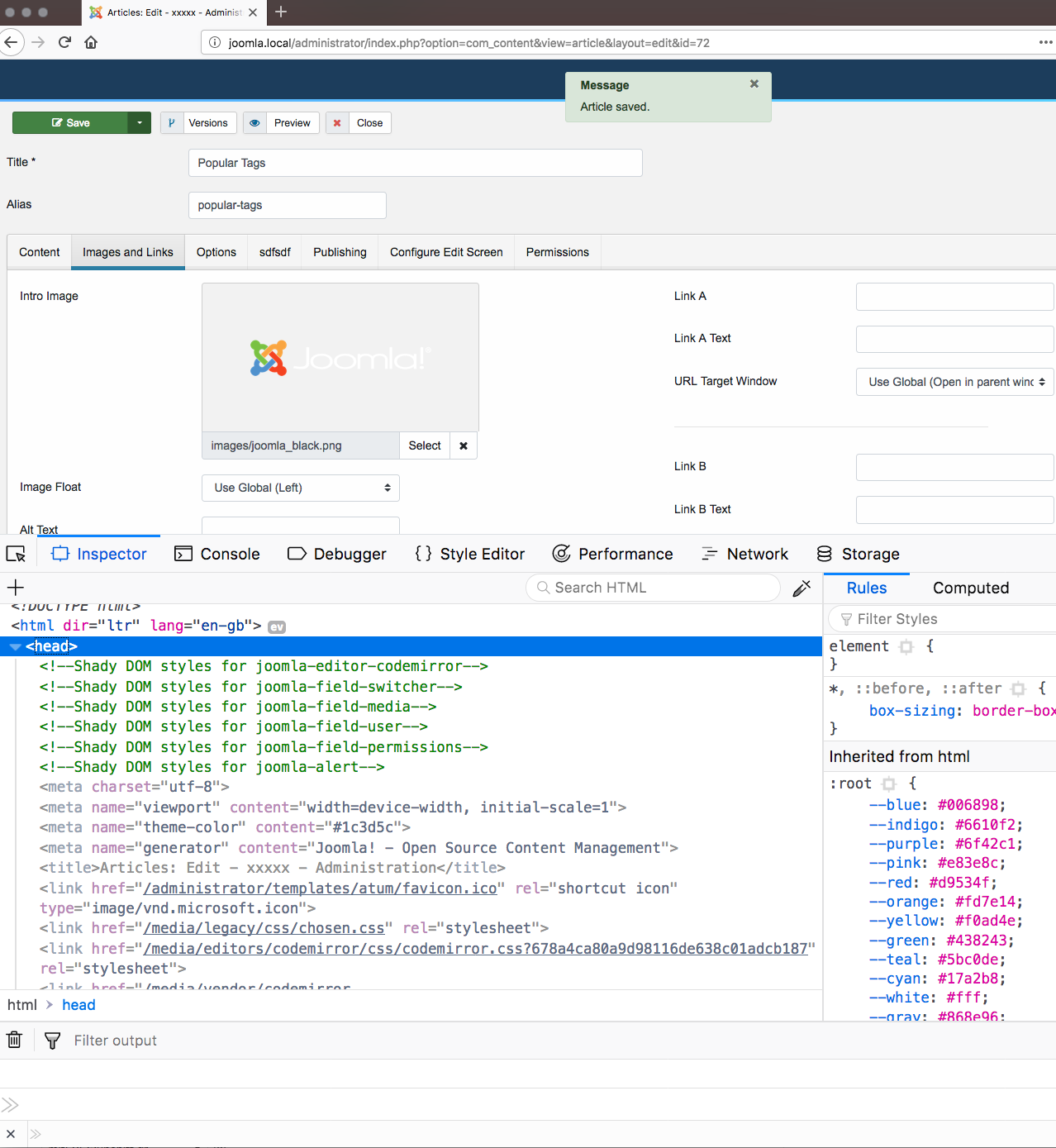Click the console filter funnel icon
The height and width of the screenshot is (1148, 1056).
[x=52, y=1041]
